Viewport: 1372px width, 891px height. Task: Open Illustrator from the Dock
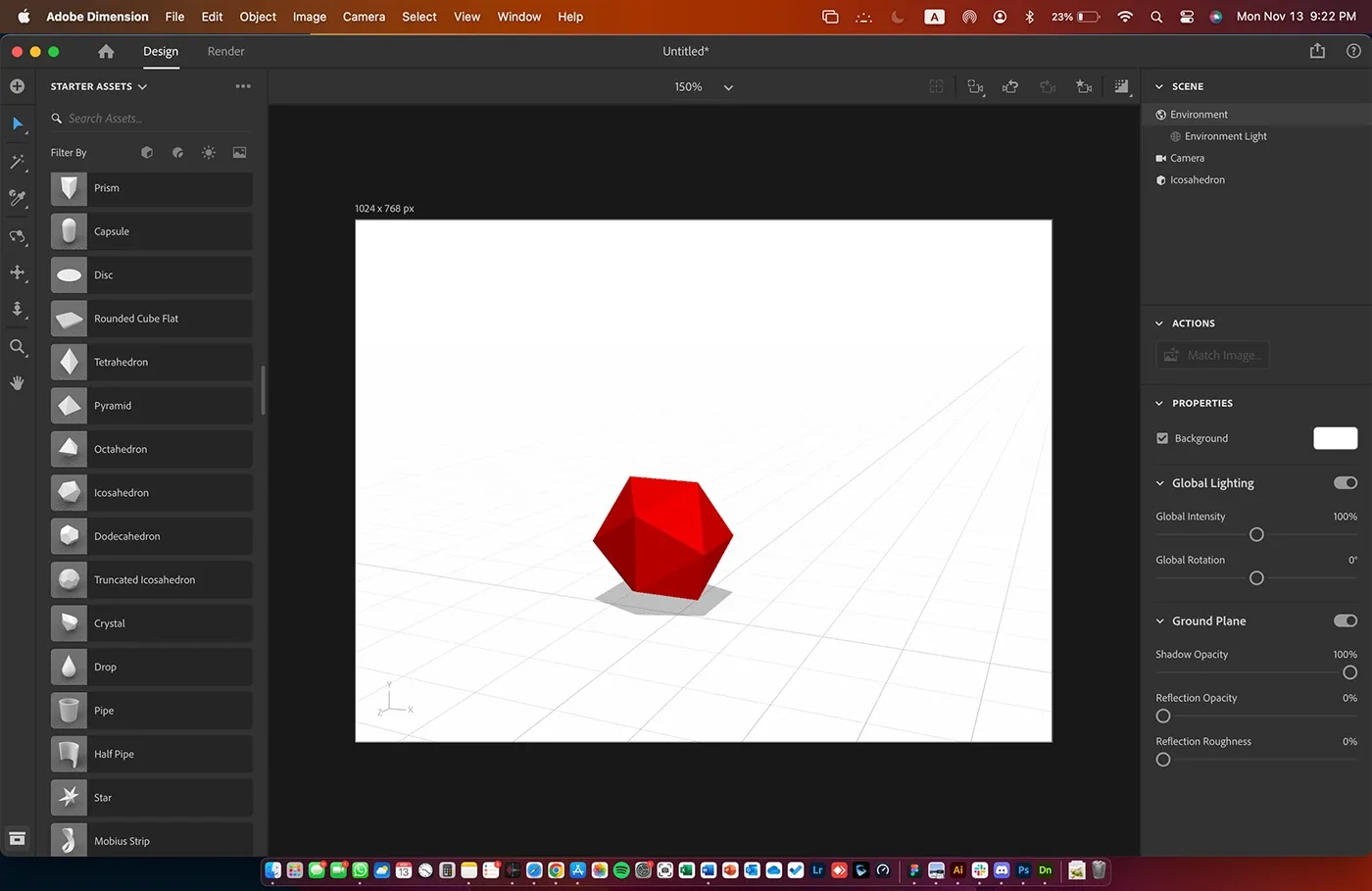point(958,869)
